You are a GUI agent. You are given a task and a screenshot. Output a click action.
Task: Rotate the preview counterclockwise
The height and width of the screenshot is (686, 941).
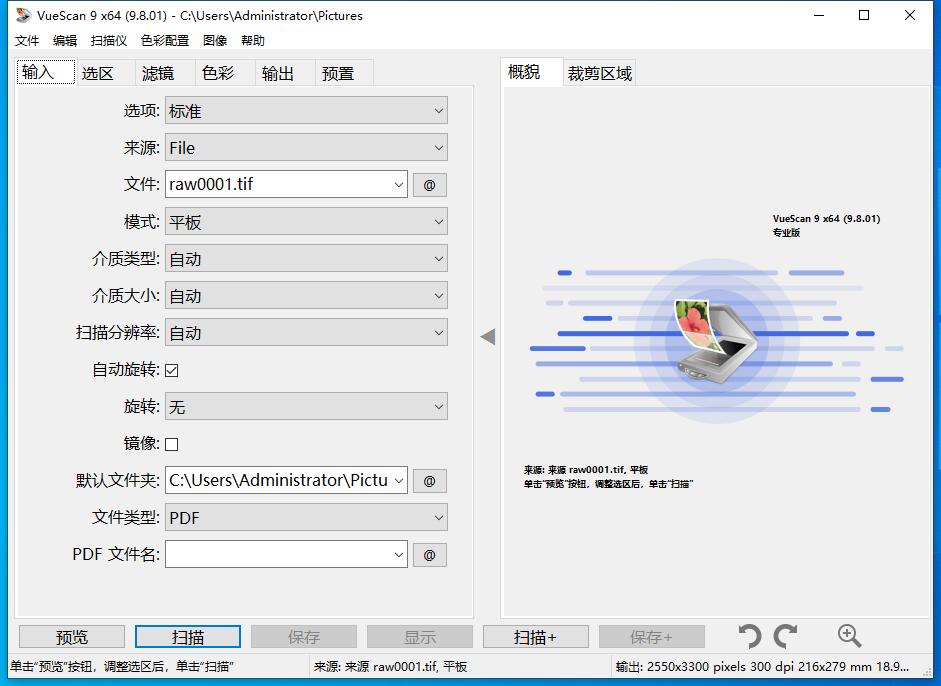749,635
